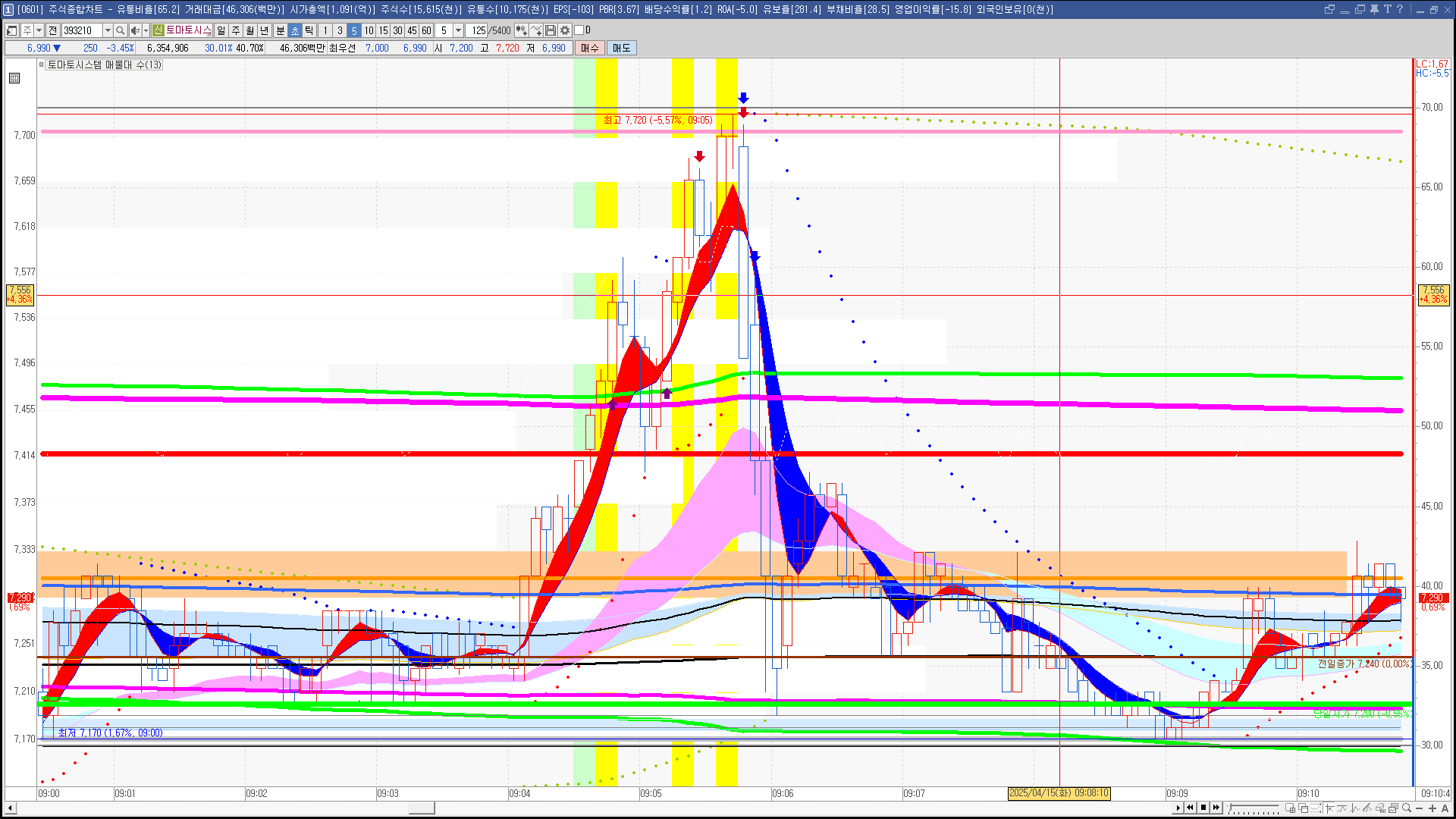This screenshot has width=1456, height=819.
Task: Click the speaker sound icon
Action: pyautogui.click(x=134, y=30)
